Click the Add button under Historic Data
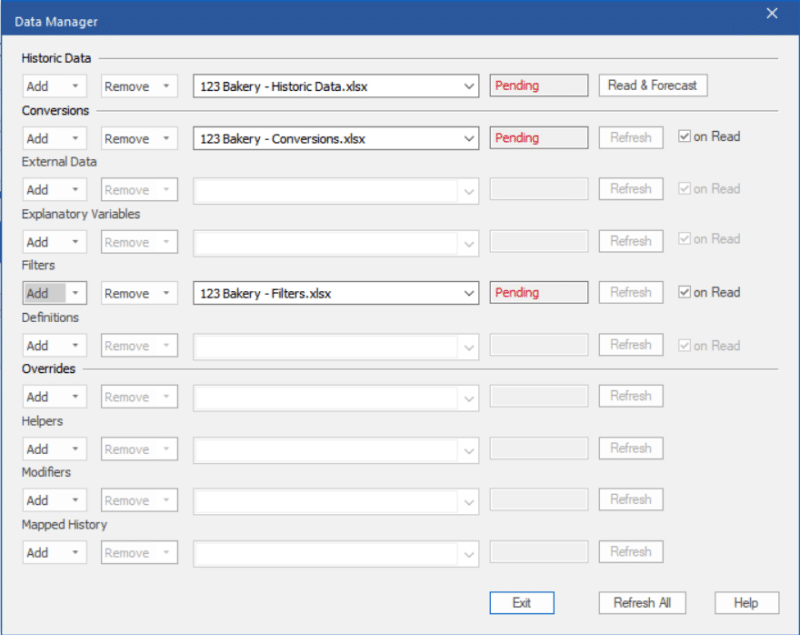 [40, 85]
